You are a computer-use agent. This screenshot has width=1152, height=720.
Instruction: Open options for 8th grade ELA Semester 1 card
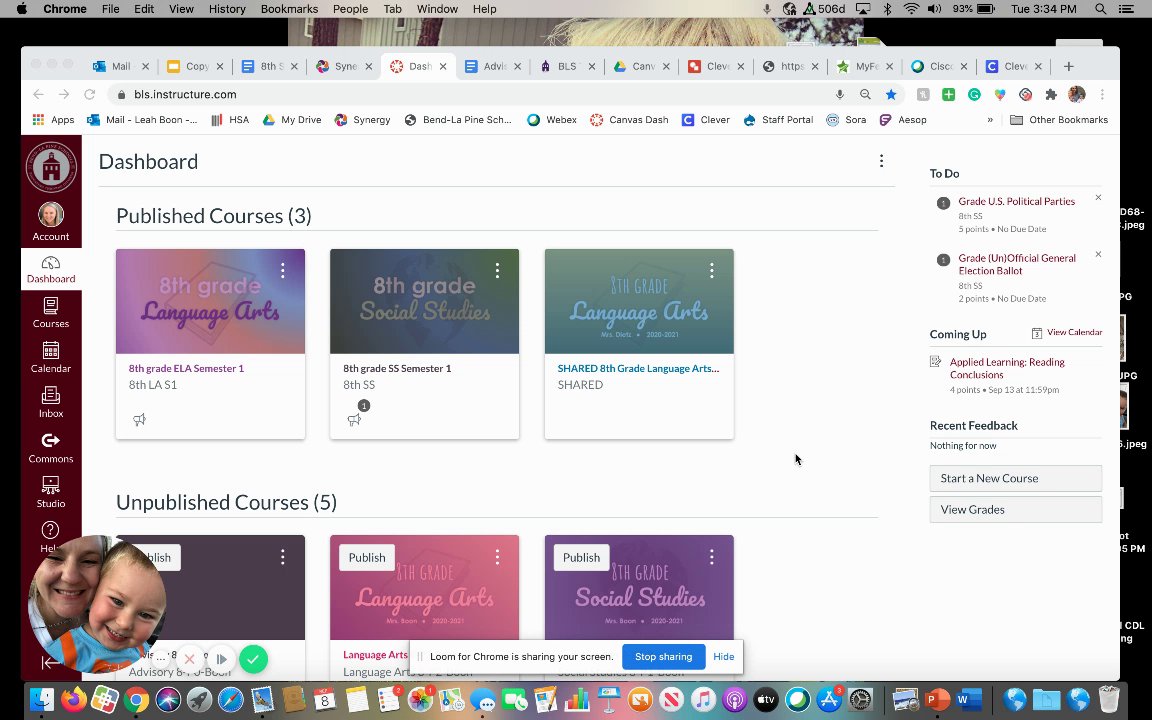283,270
